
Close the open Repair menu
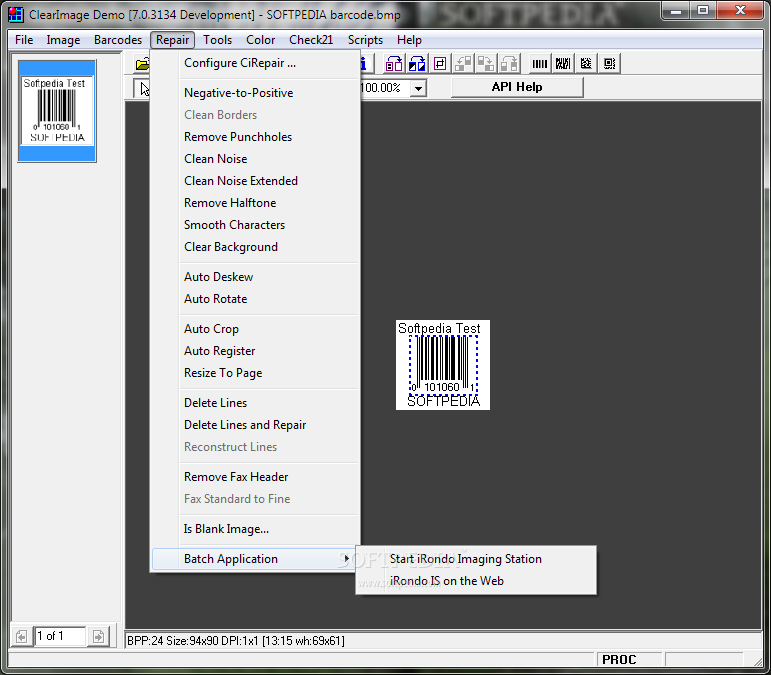[173, 40]
